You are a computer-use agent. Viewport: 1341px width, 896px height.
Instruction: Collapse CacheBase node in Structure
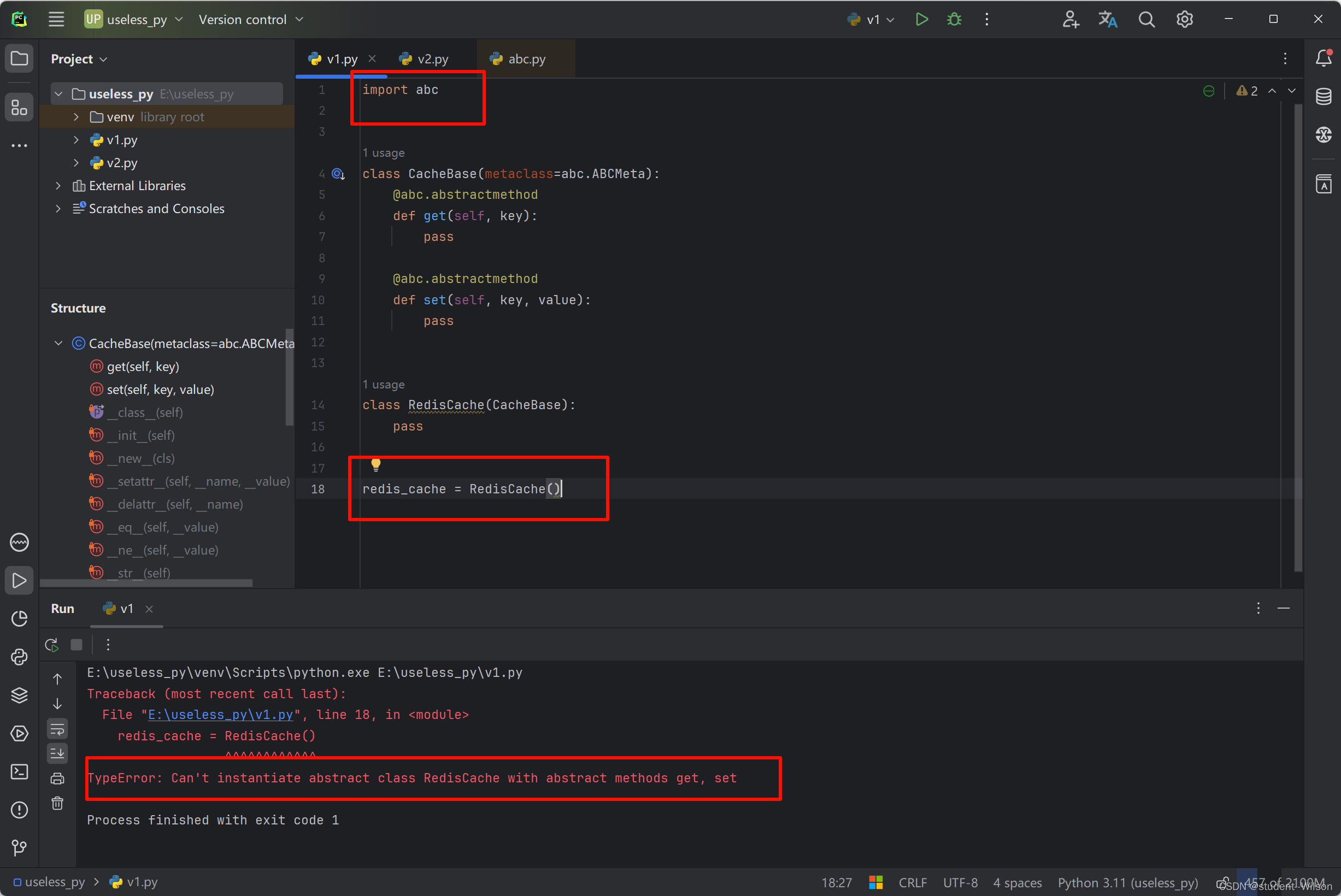pos(58,343)
